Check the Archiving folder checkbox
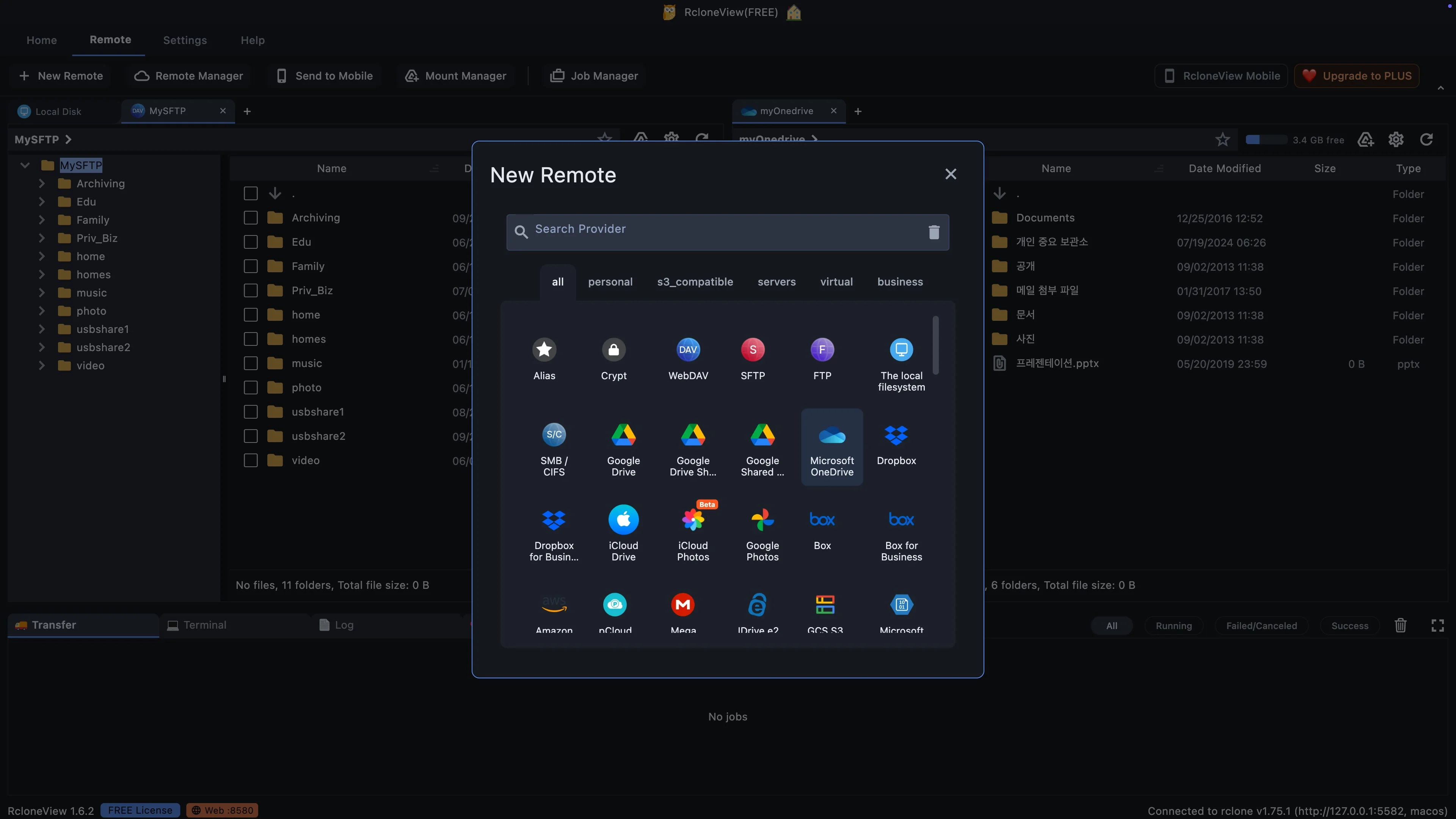 [x=250, y=218]
